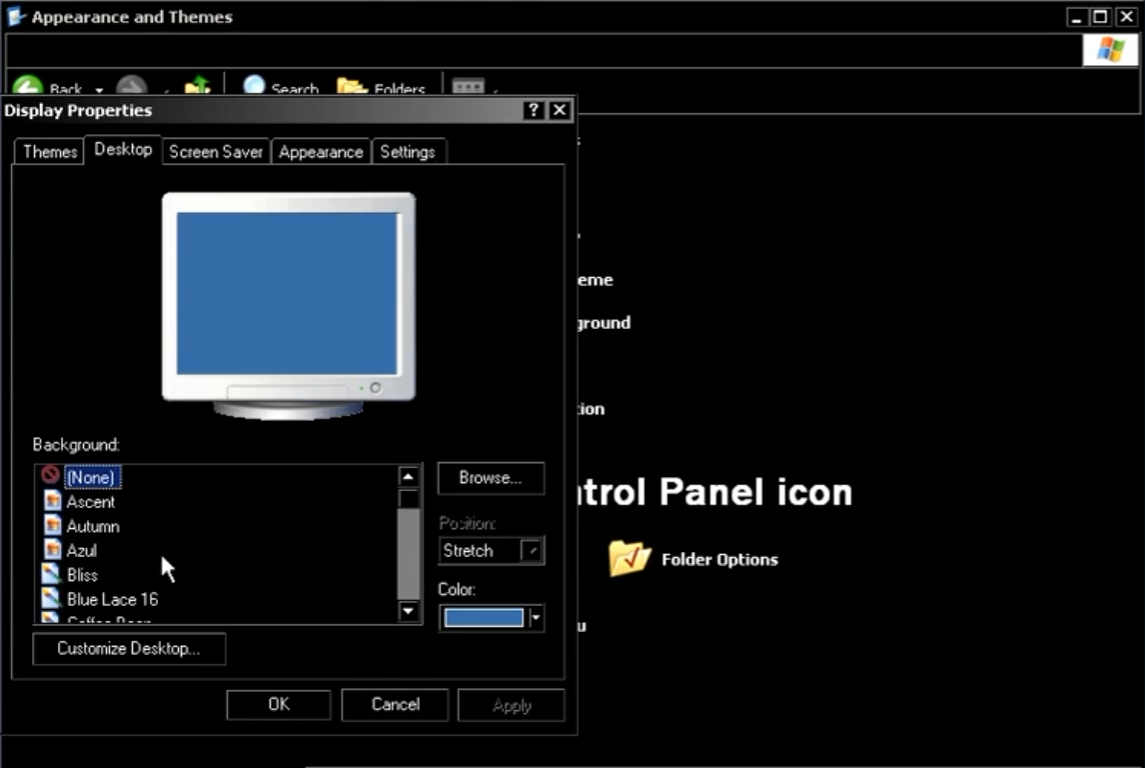Click the background list scroll up arrow
The width and height of the screenshot is (1145, 768).
(408, 477)
